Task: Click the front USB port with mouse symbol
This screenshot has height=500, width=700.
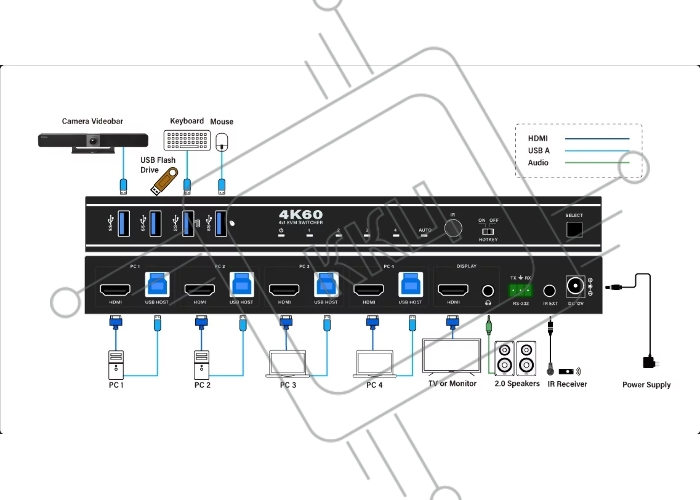Action: coord(221,223)
